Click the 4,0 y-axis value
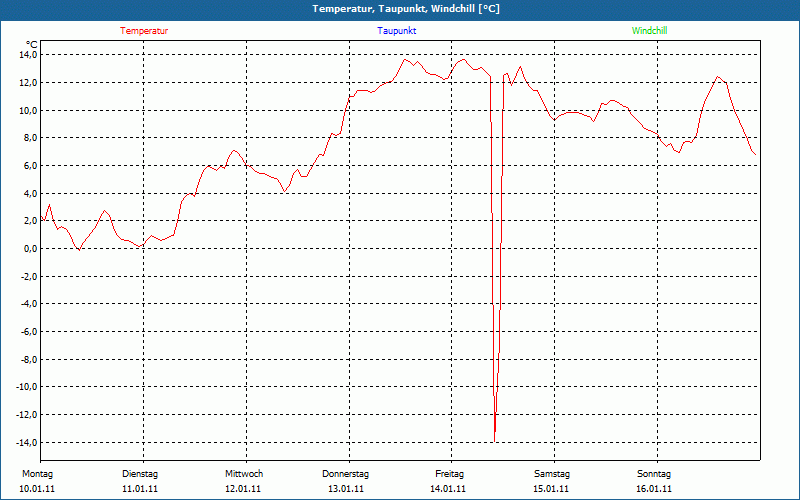 coord(30,193)
